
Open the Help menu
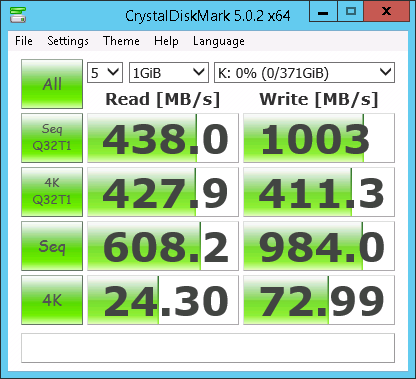pyautogui.click(x=166, y=41)
